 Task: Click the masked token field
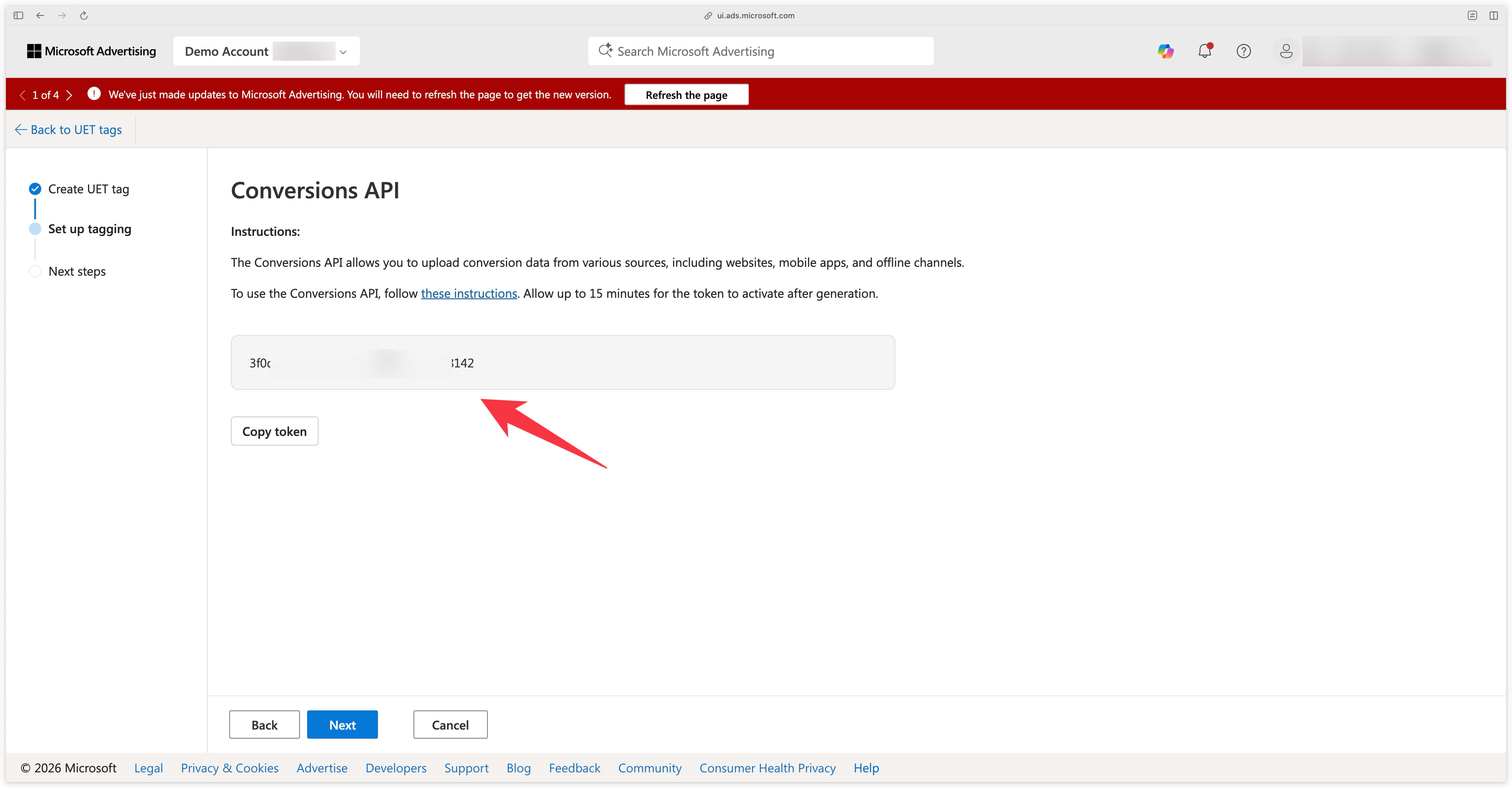[x=563, y=362]
